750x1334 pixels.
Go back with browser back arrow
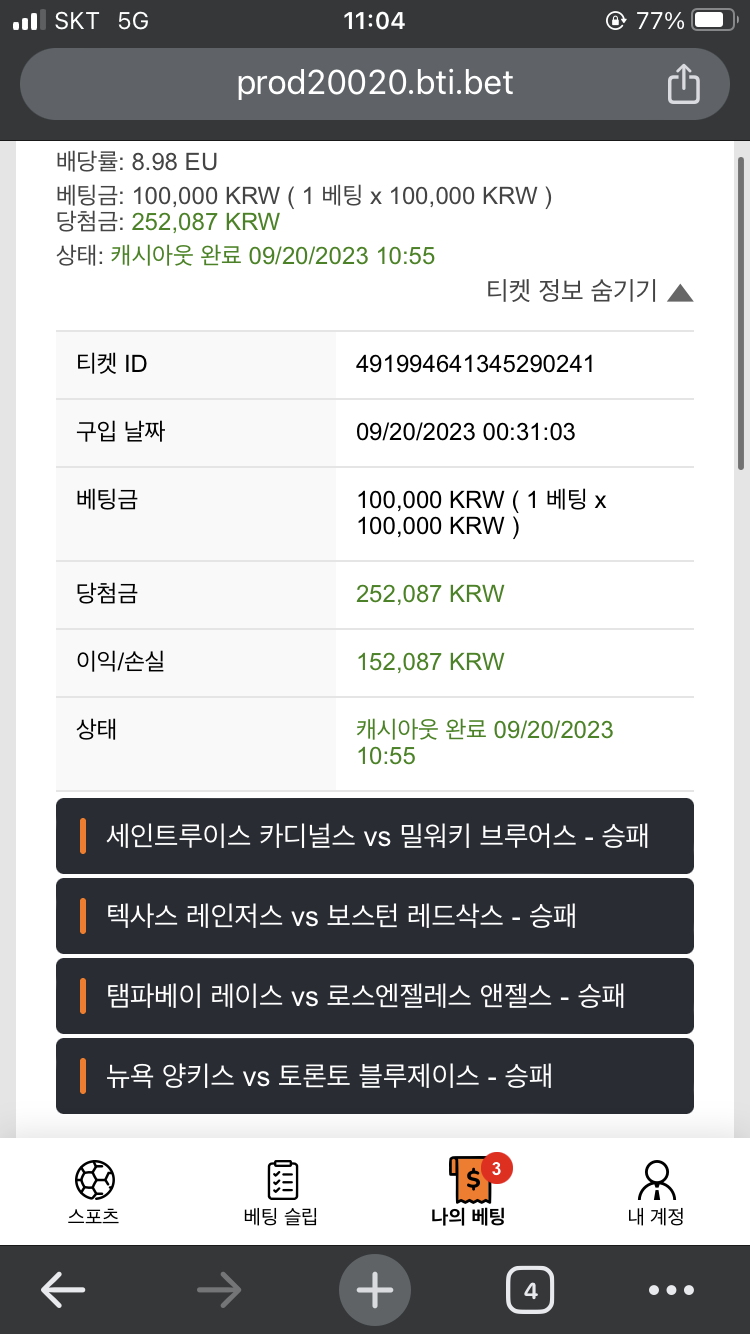pyautogui.click(x=63, y=1290)
